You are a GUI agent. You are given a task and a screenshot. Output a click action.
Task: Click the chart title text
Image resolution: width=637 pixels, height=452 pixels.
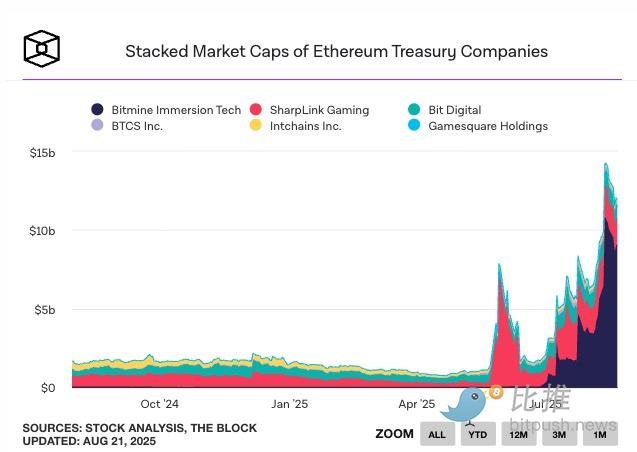tap(336, 51)
